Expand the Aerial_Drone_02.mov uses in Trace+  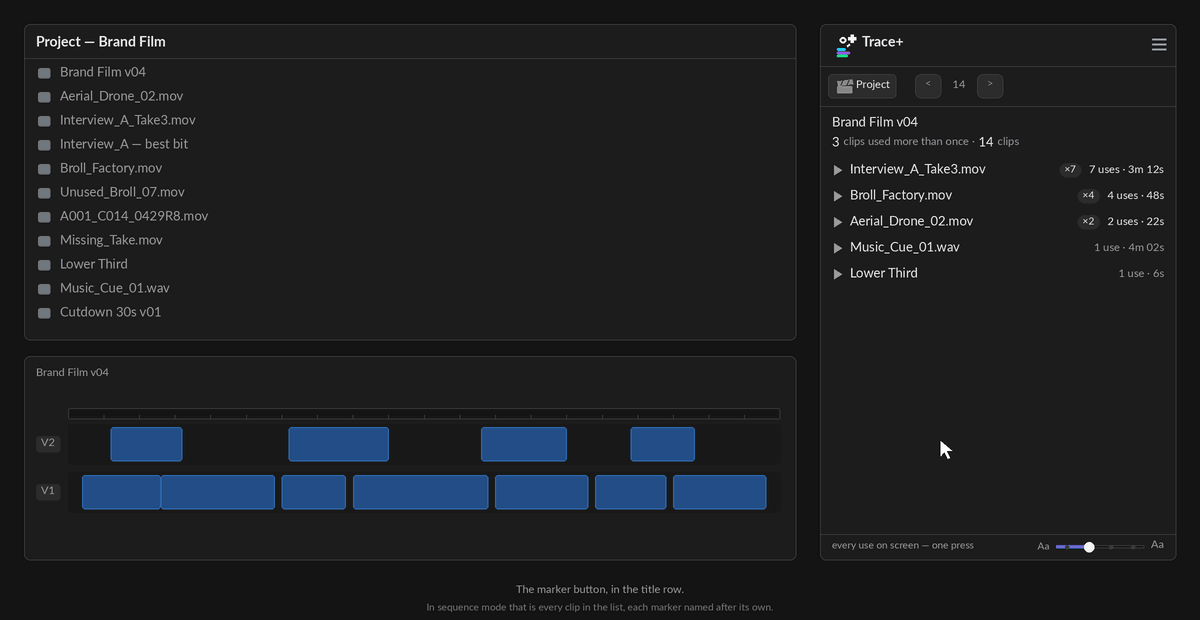tap(838, 222)
